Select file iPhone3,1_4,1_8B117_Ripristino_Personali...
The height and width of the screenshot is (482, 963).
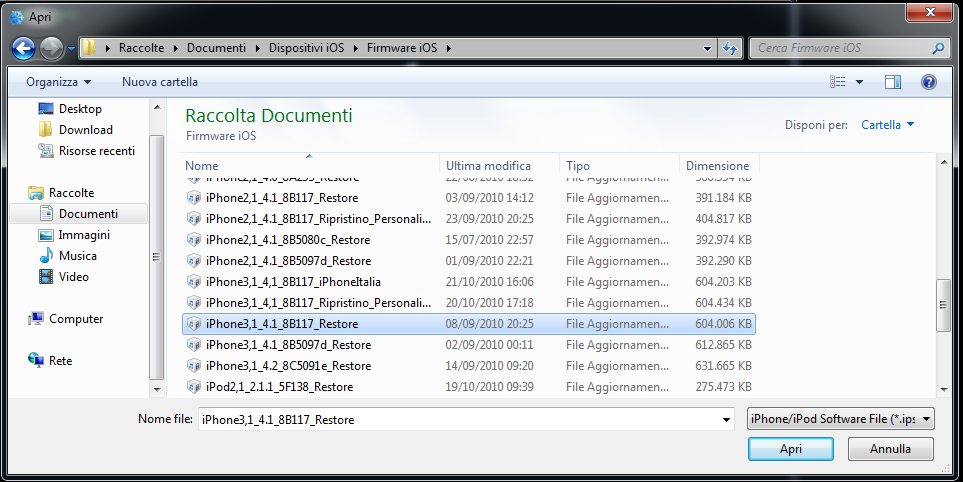click(x=469, y=303)
